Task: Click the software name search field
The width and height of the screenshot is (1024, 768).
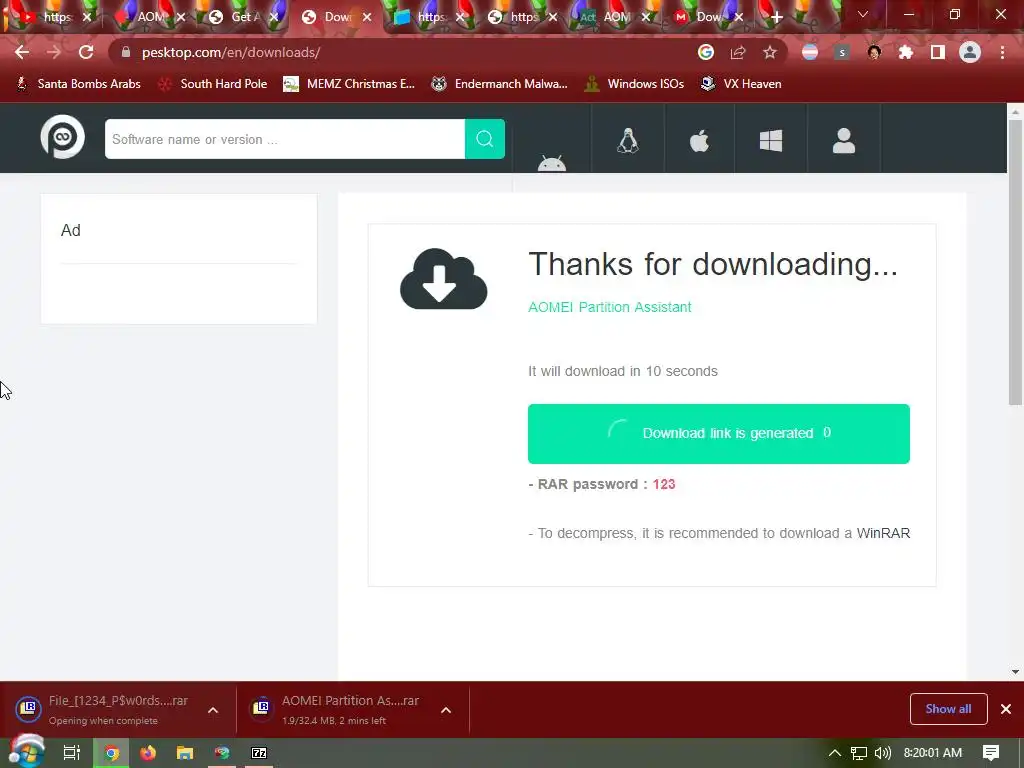Action: tap(285, 139)
